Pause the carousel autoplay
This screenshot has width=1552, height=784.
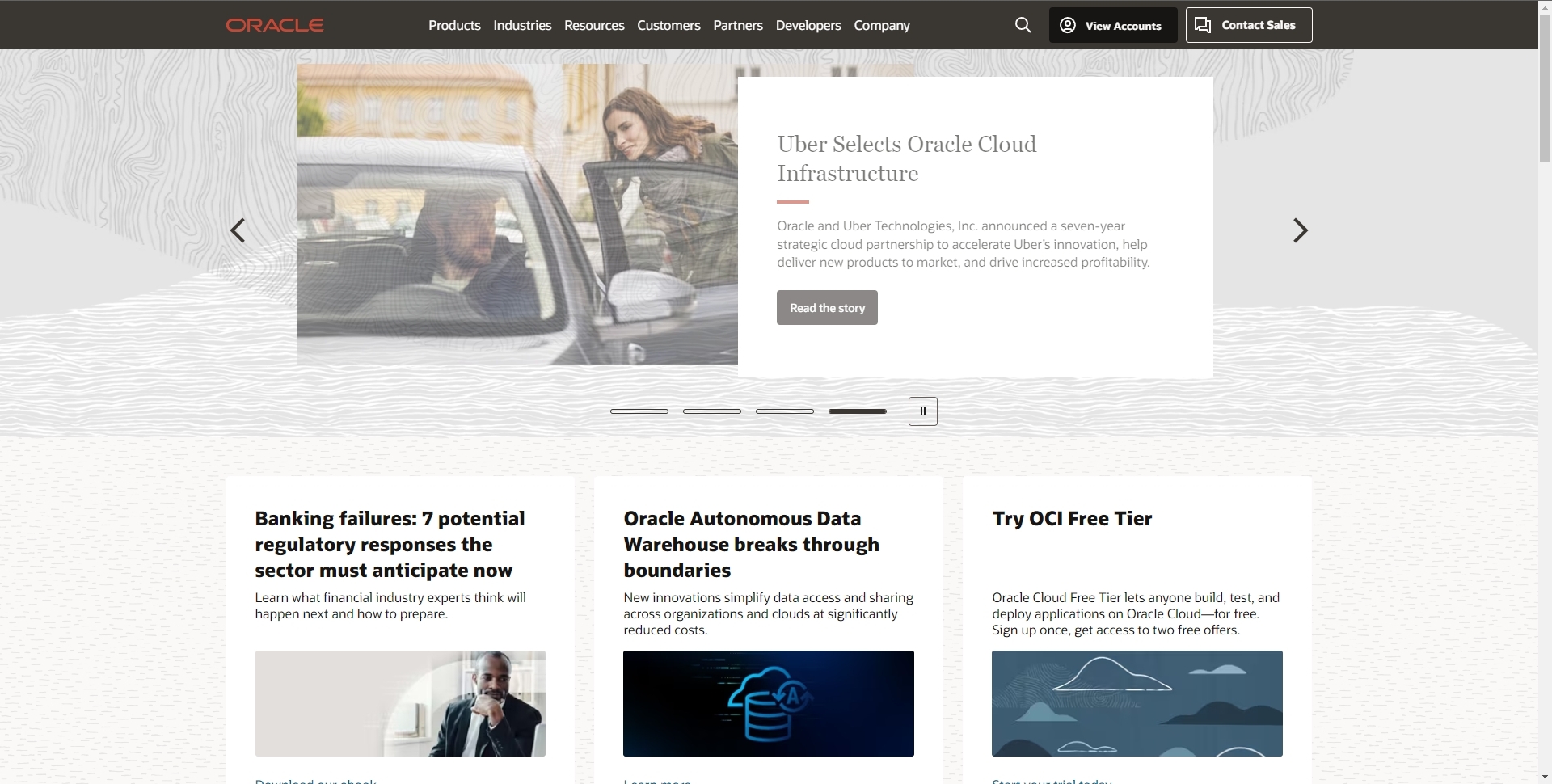coord(923,411)
